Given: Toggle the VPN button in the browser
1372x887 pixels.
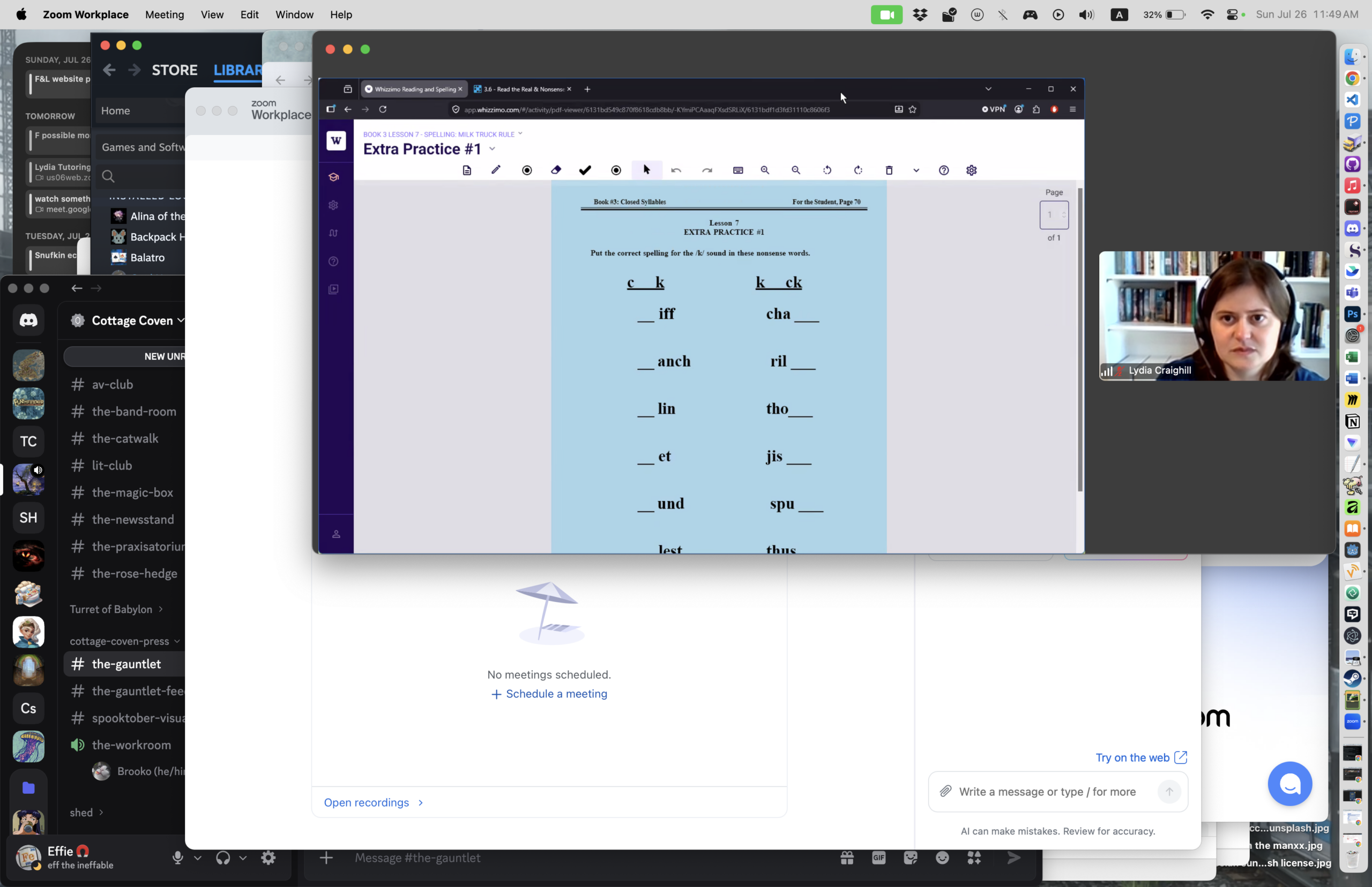Looking at the screenshot, I should coord(994,109).
